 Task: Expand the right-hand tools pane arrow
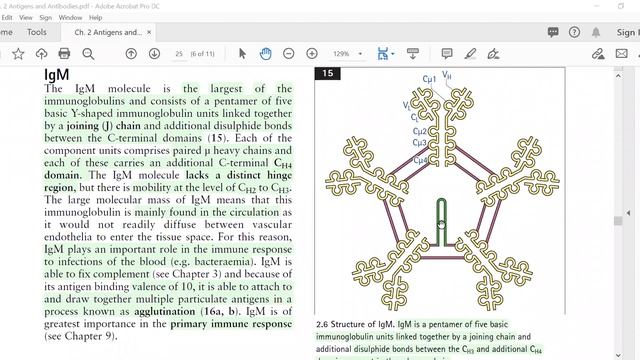(628, 213)
